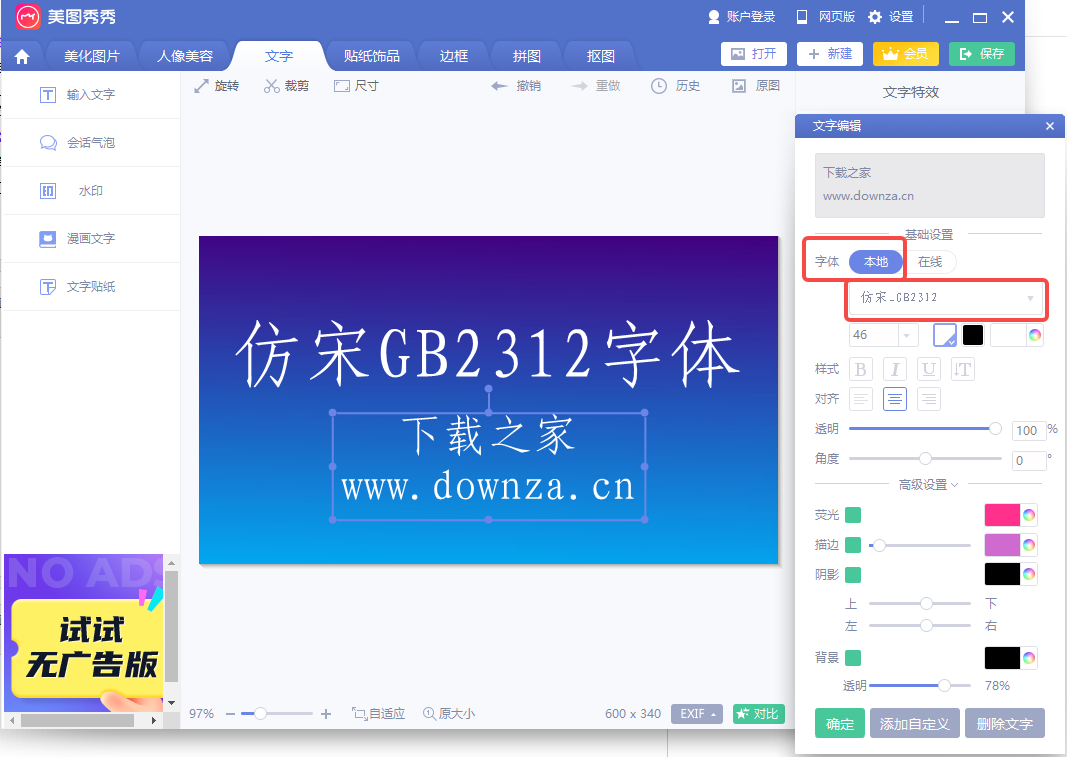The image size is (1067, 757).
Task: Toggle the 描边 stroke checkbox
Action: pos(853,545)
